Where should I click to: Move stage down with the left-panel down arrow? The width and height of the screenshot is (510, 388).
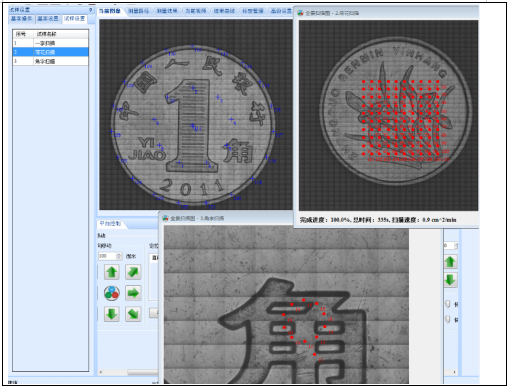112,314
